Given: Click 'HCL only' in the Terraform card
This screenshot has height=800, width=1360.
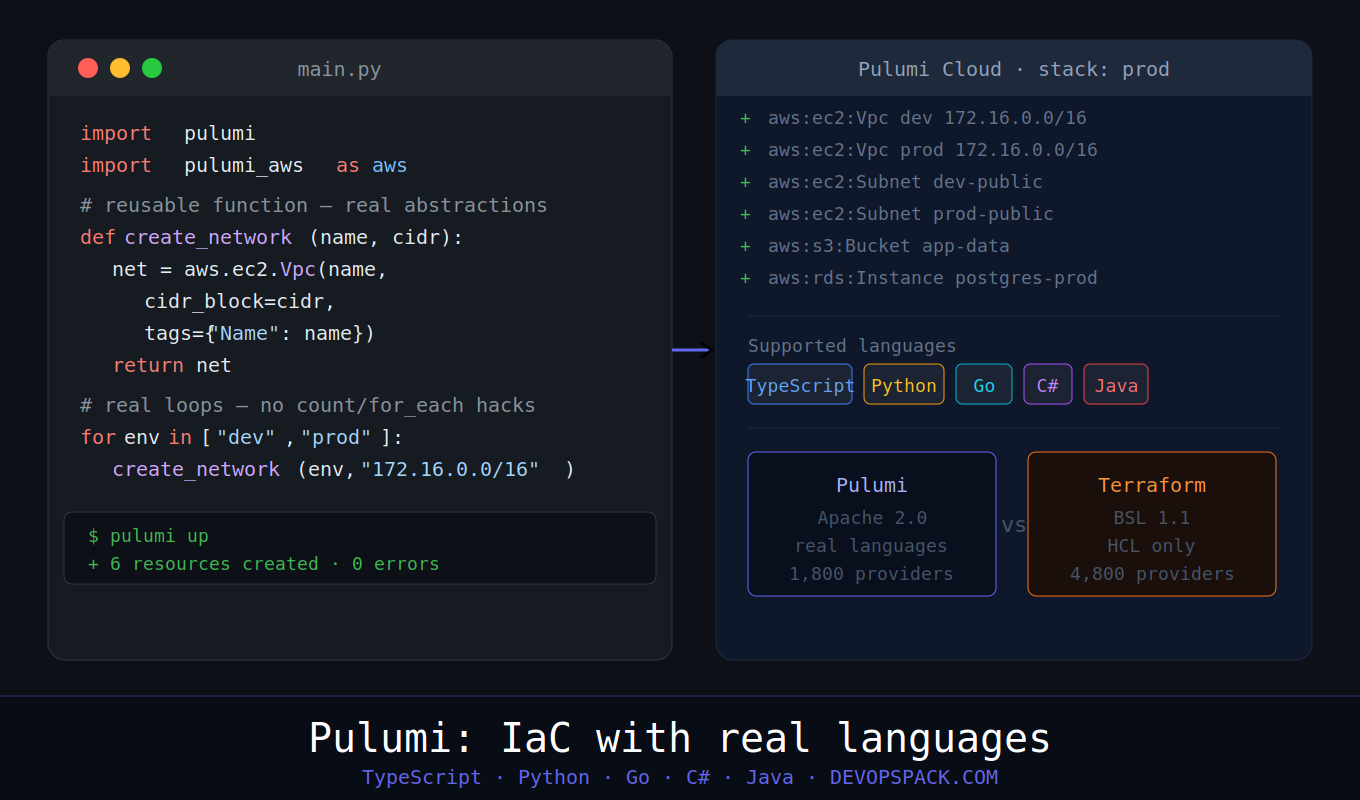Looking at the screenshot, I should pyautogui.click(x=1151, y=546).
